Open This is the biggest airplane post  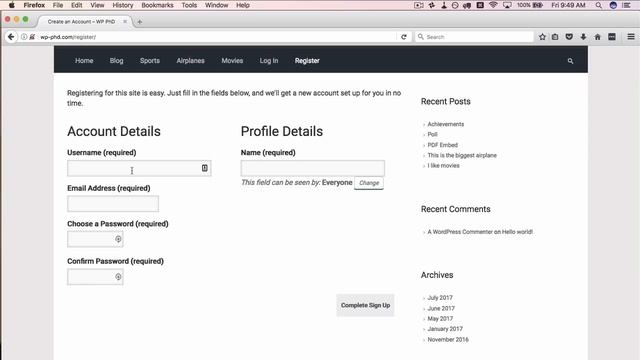(462, 155)
